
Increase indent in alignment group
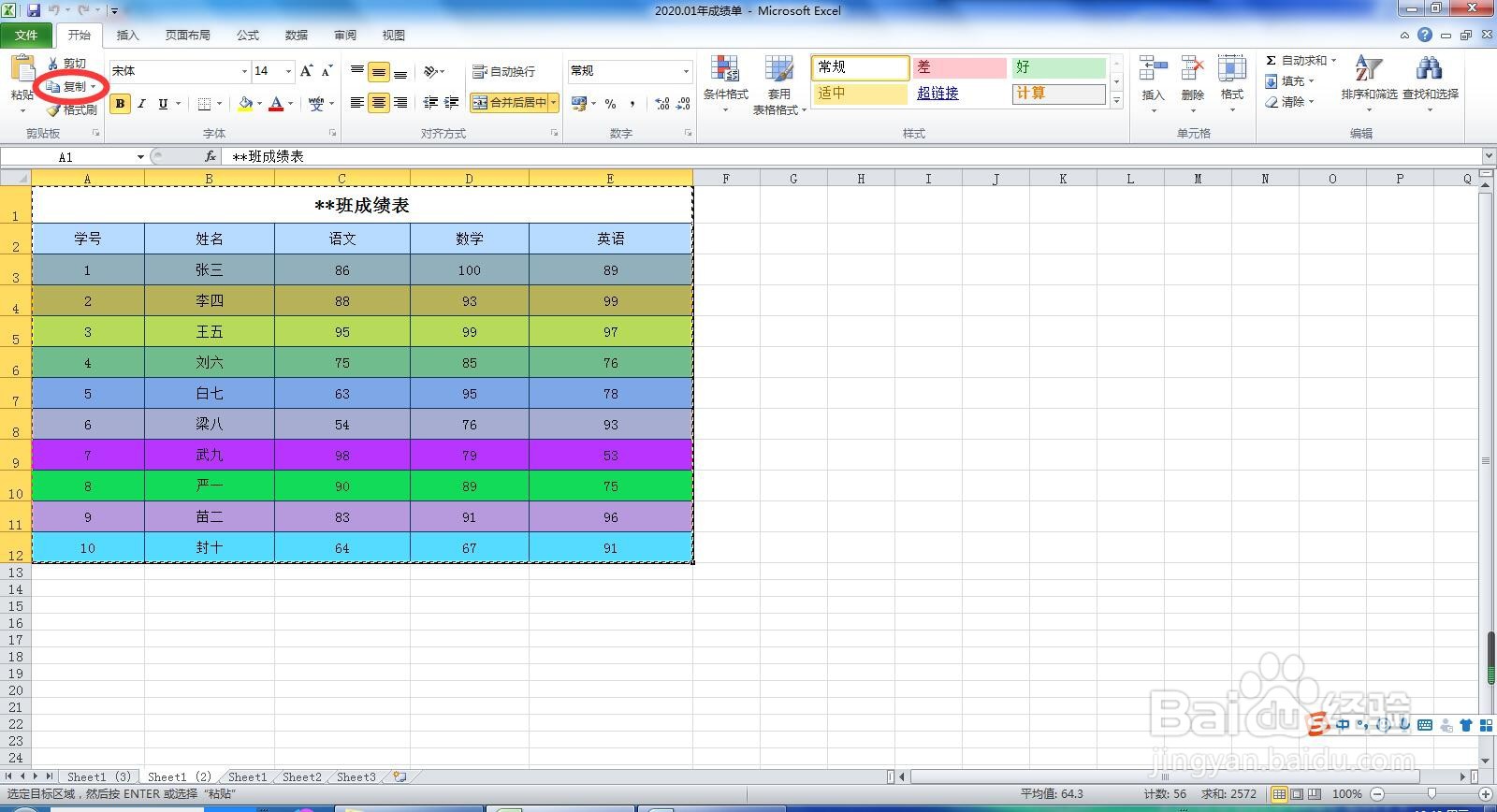coord(452,103)
